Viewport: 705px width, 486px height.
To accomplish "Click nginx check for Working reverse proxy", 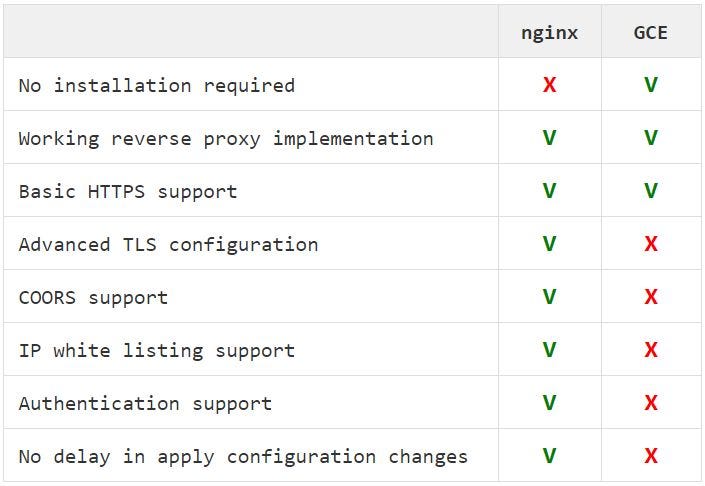I will click(549, 138).
